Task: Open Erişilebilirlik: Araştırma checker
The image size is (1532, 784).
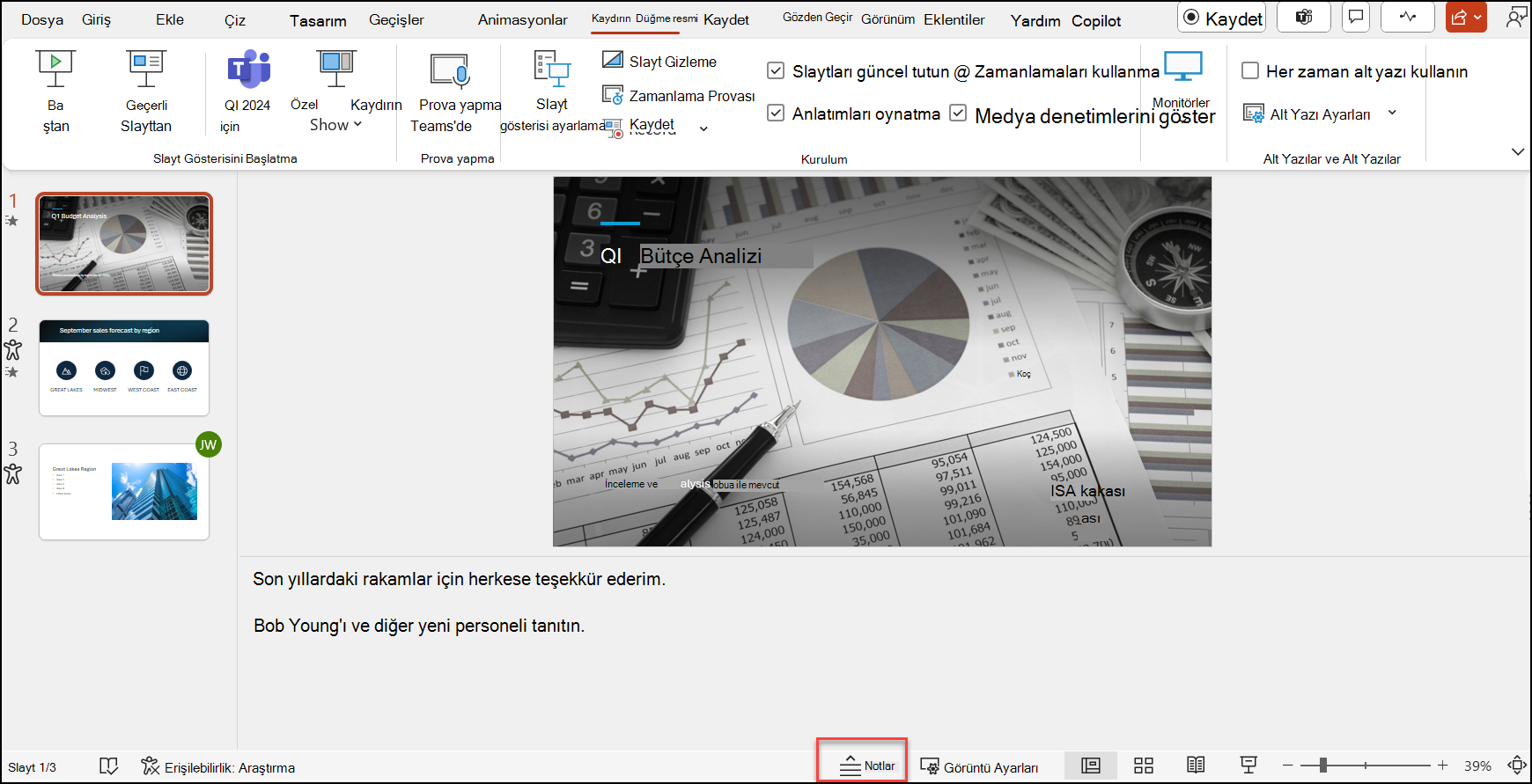Action: [x=218, y=767]
